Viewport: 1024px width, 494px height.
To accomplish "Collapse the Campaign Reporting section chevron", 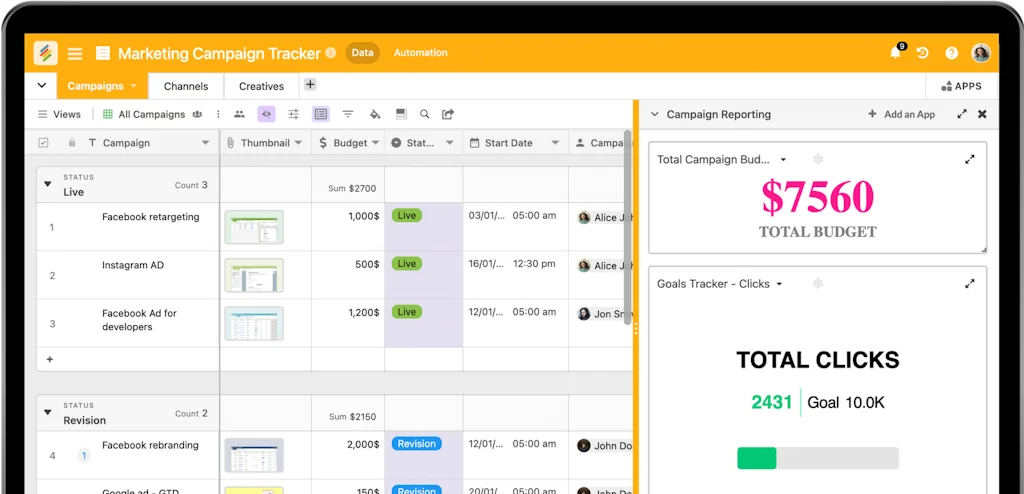I will tap(654, 114).
